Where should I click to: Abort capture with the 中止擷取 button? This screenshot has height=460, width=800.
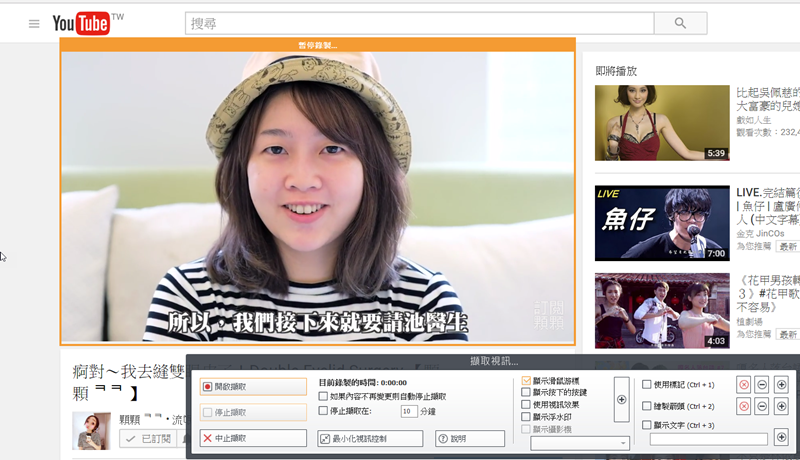(x=253, y=438)
